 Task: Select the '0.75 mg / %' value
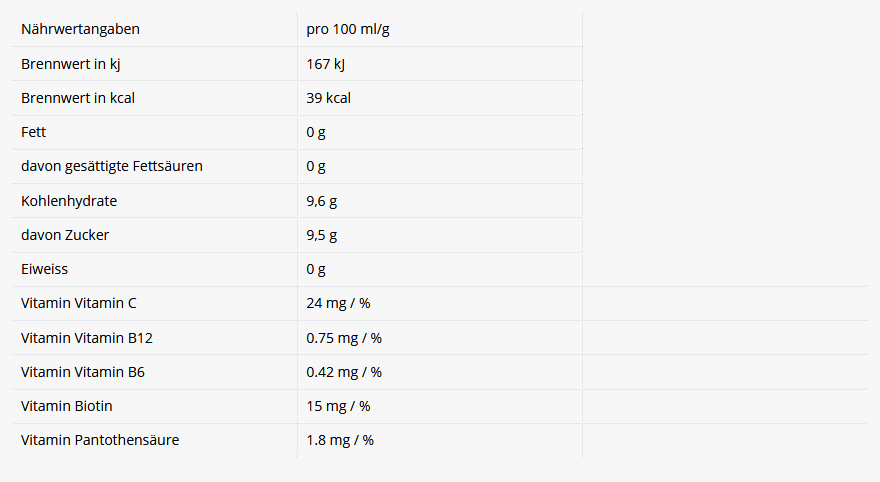pyautogui.click(x=344, y=338)
